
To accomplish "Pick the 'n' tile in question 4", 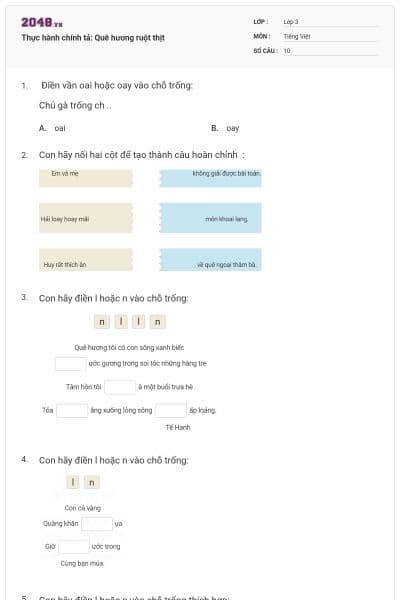I will tap(92, 483).
